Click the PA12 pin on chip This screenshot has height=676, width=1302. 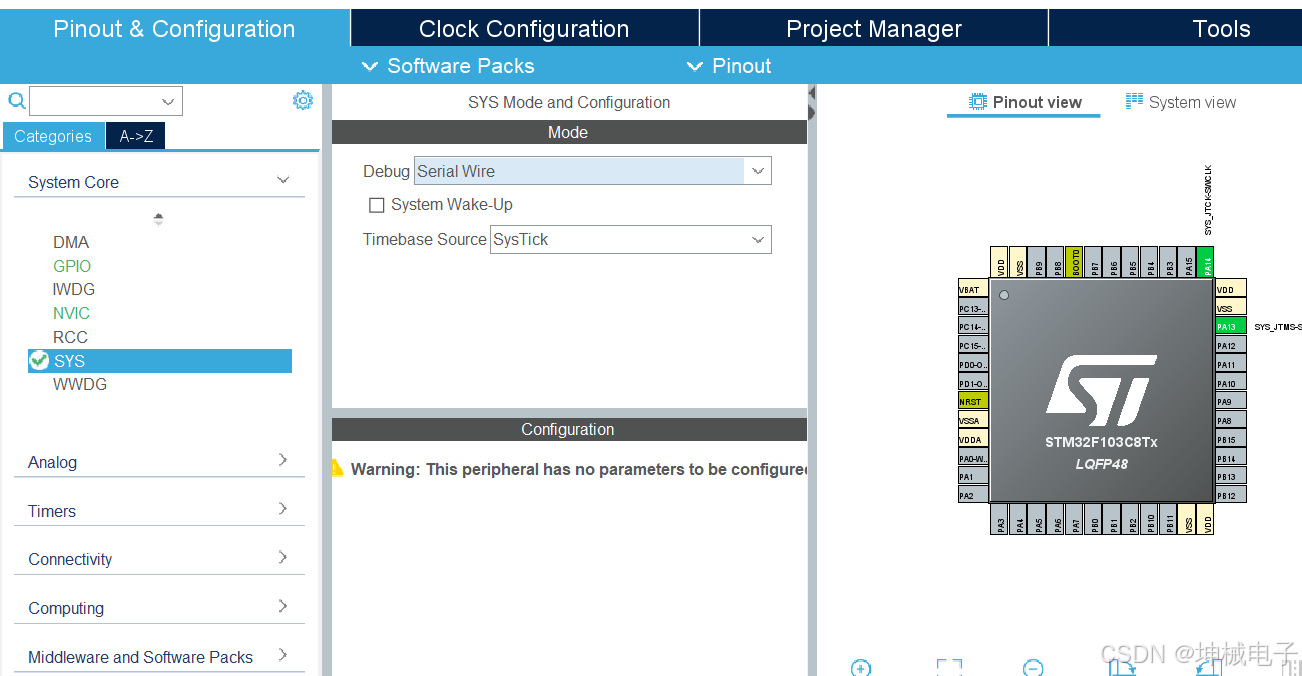tap(1231, 346)
